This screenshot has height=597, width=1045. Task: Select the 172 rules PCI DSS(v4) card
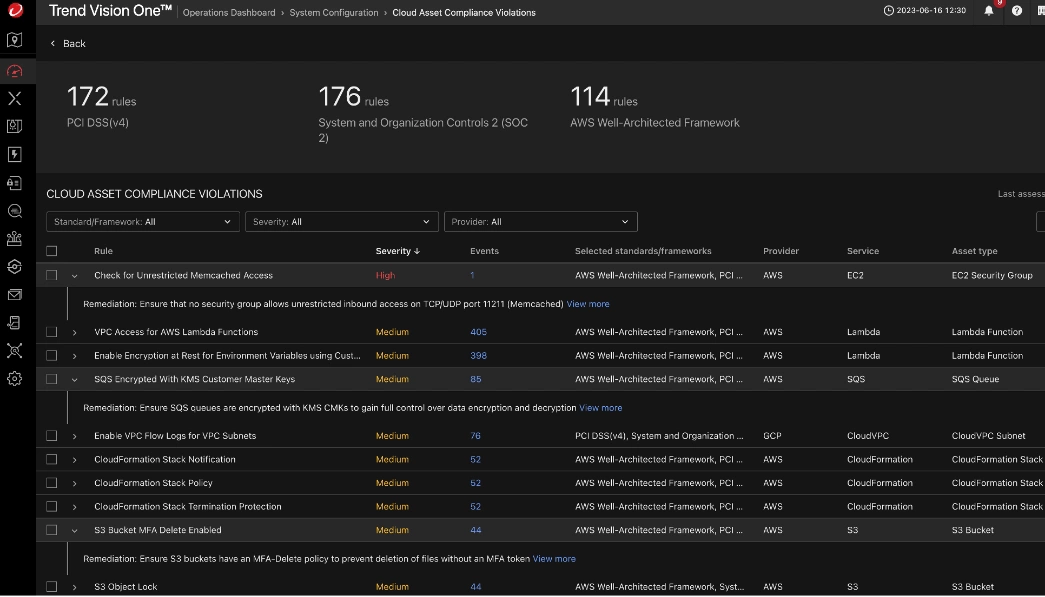click(101, 107)
